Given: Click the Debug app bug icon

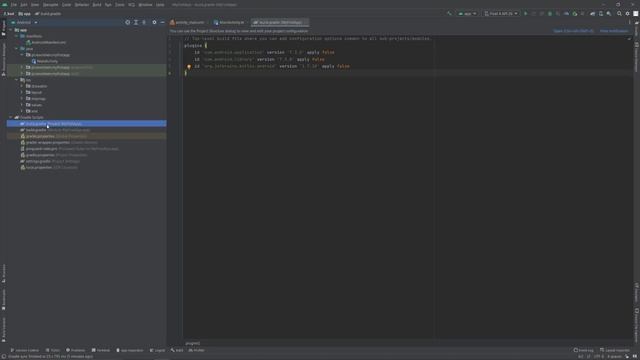Looking at the screenshot, I should [550, 13].
